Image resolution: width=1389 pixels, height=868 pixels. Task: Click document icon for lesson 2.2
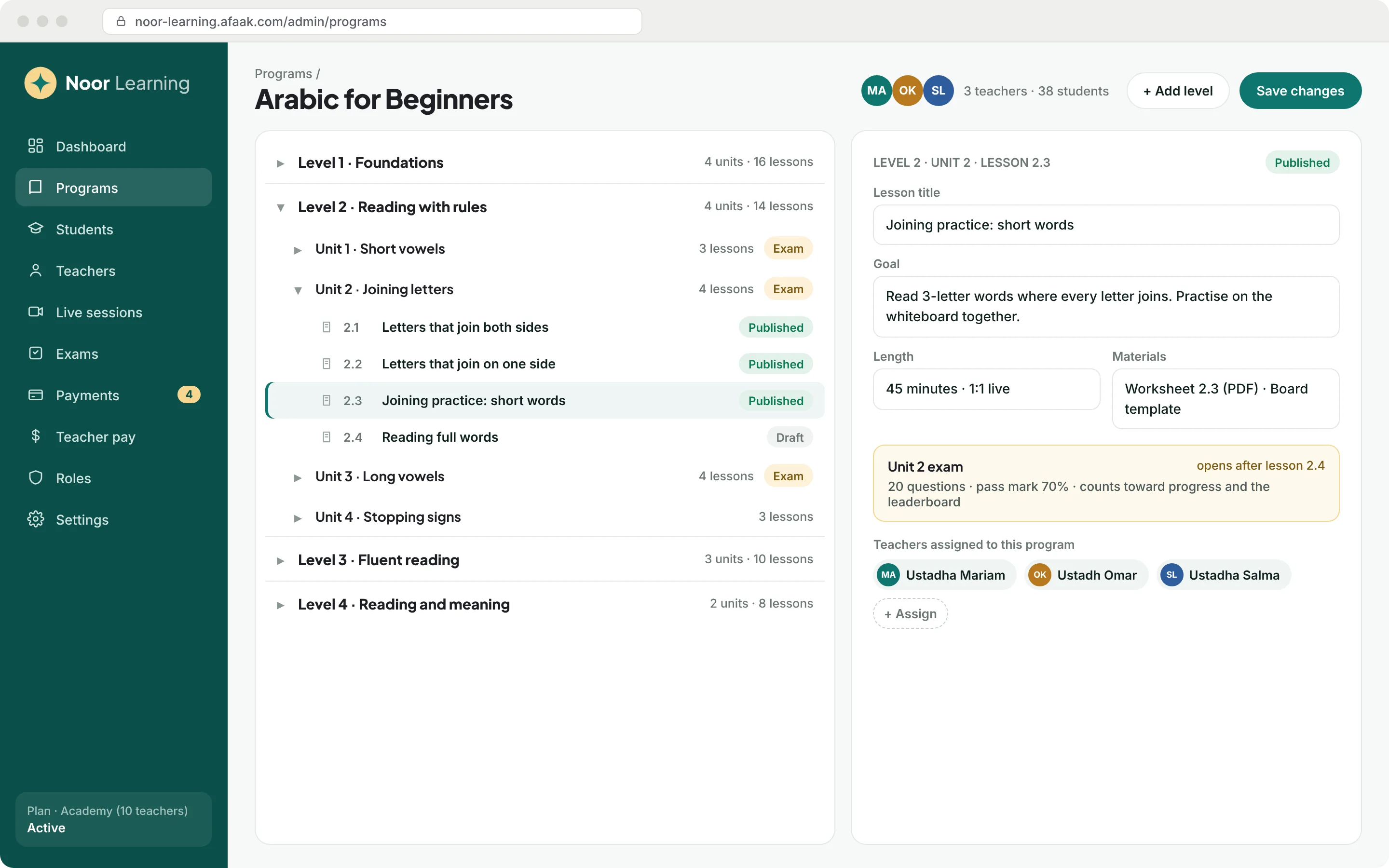pyautogui.click(x=327, y=364)
